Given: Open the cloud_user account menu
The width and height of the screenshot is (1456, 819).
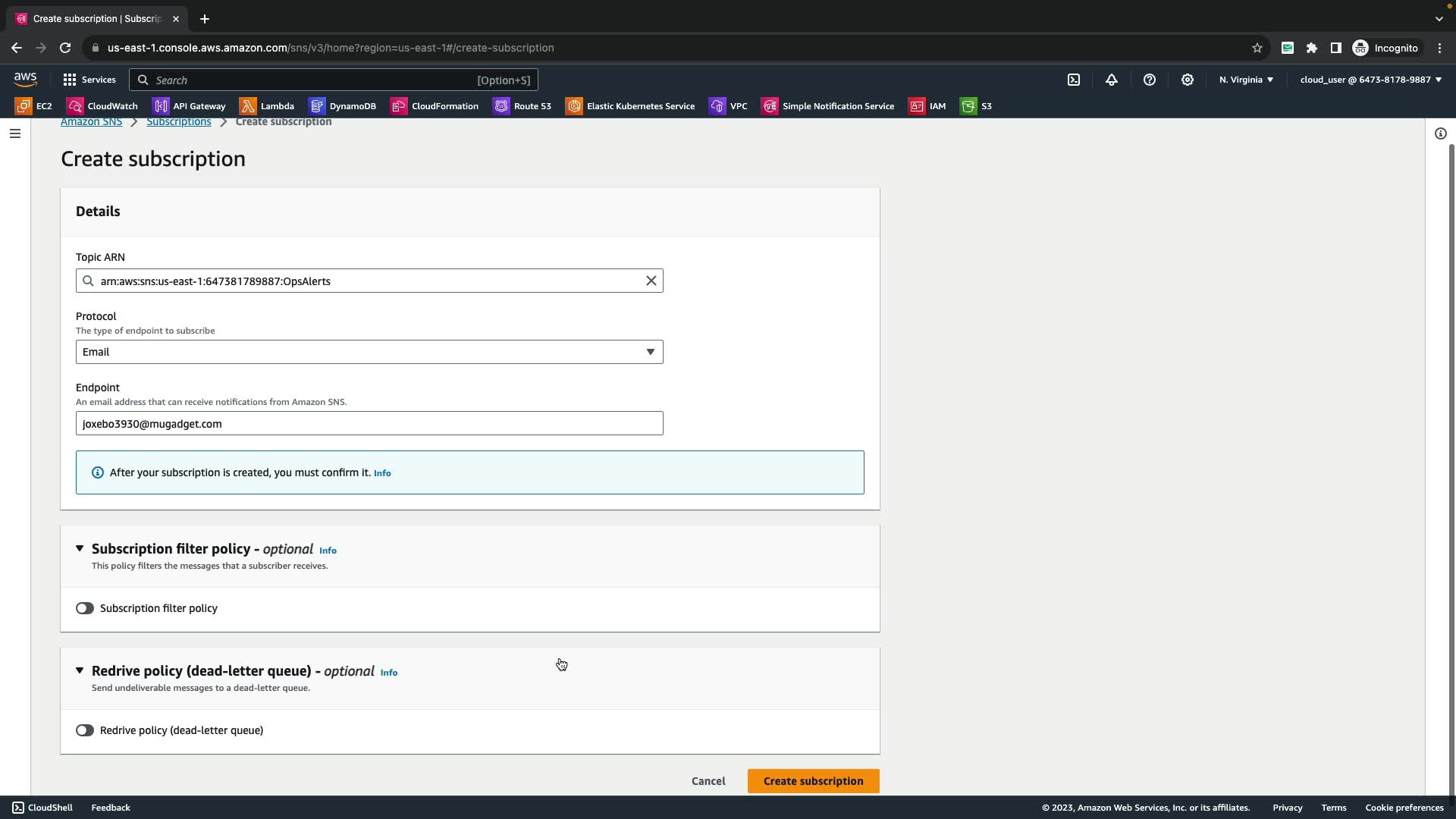Looking at the screenshot, I should click(x=1370, y=80).
